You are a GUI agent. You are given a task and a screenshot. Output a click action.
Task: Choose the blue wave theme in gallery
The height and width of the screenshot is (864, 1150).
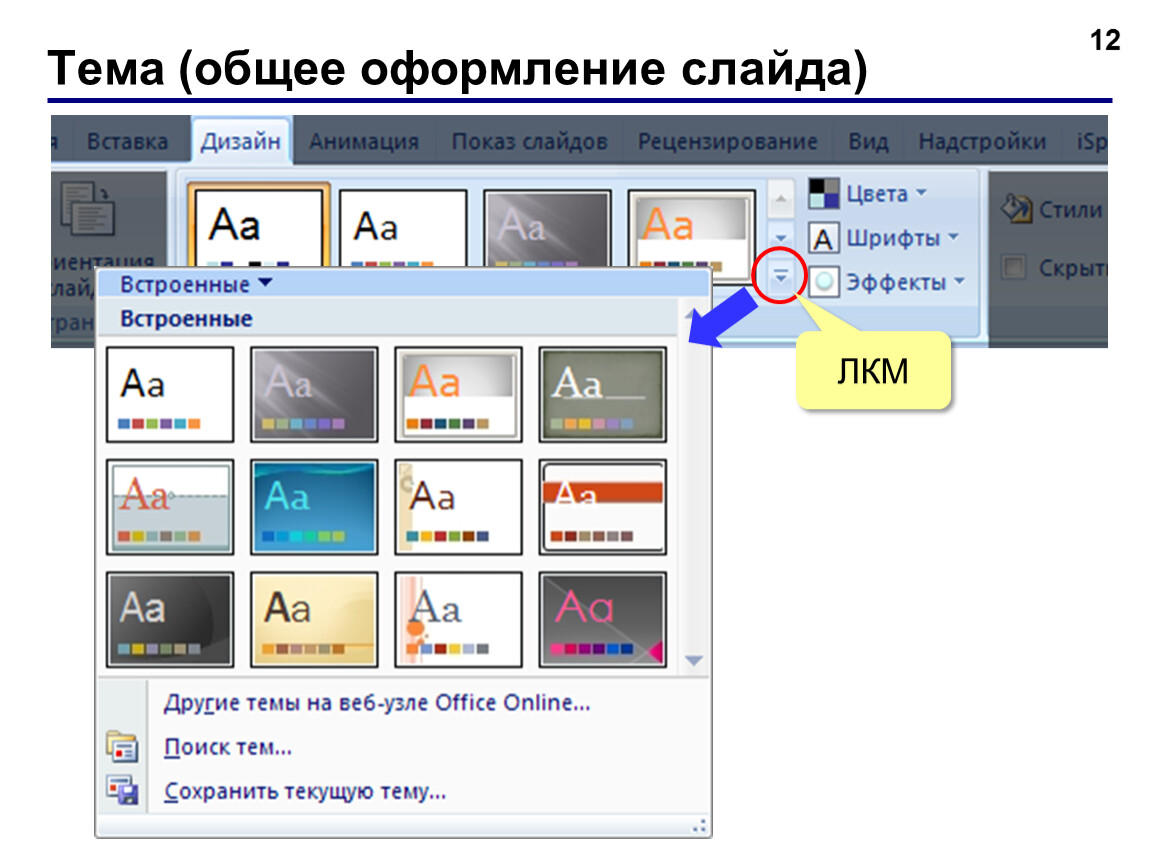(314, 507)
